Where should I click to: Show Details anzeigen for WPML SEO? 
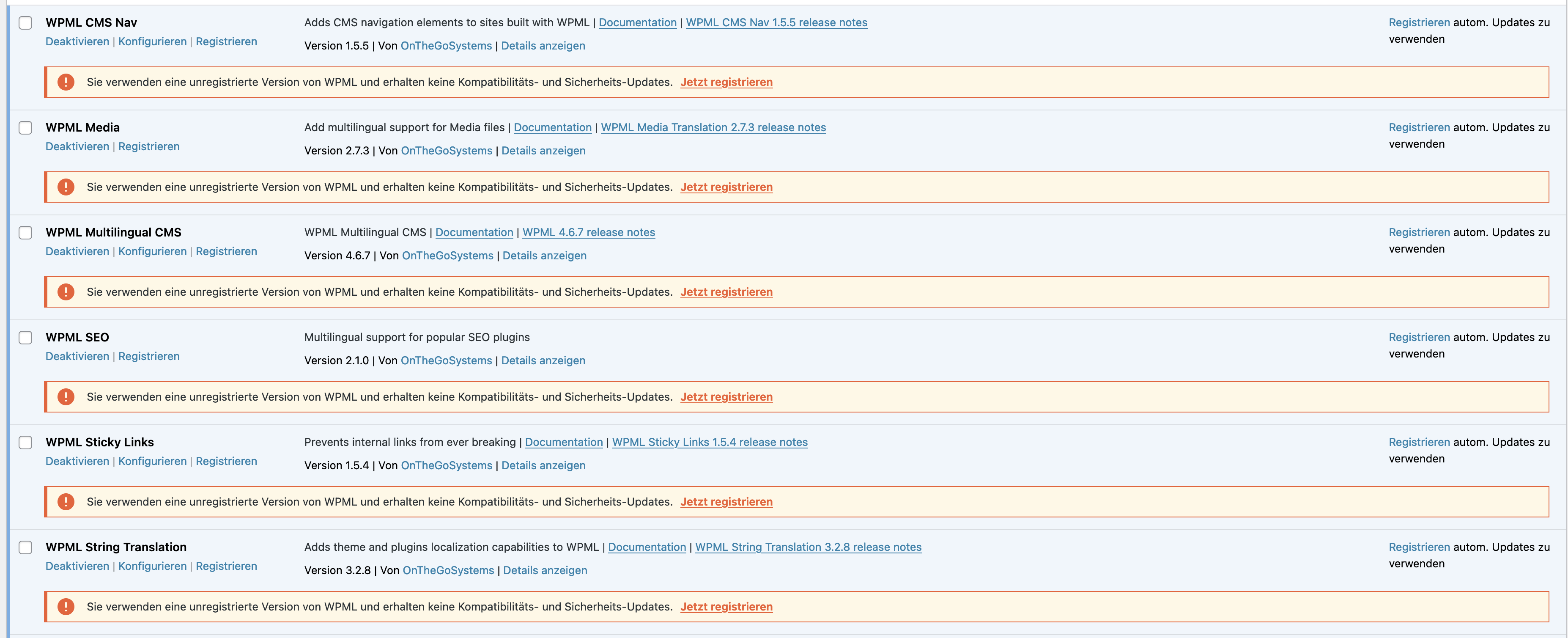(x=543, y=360)
